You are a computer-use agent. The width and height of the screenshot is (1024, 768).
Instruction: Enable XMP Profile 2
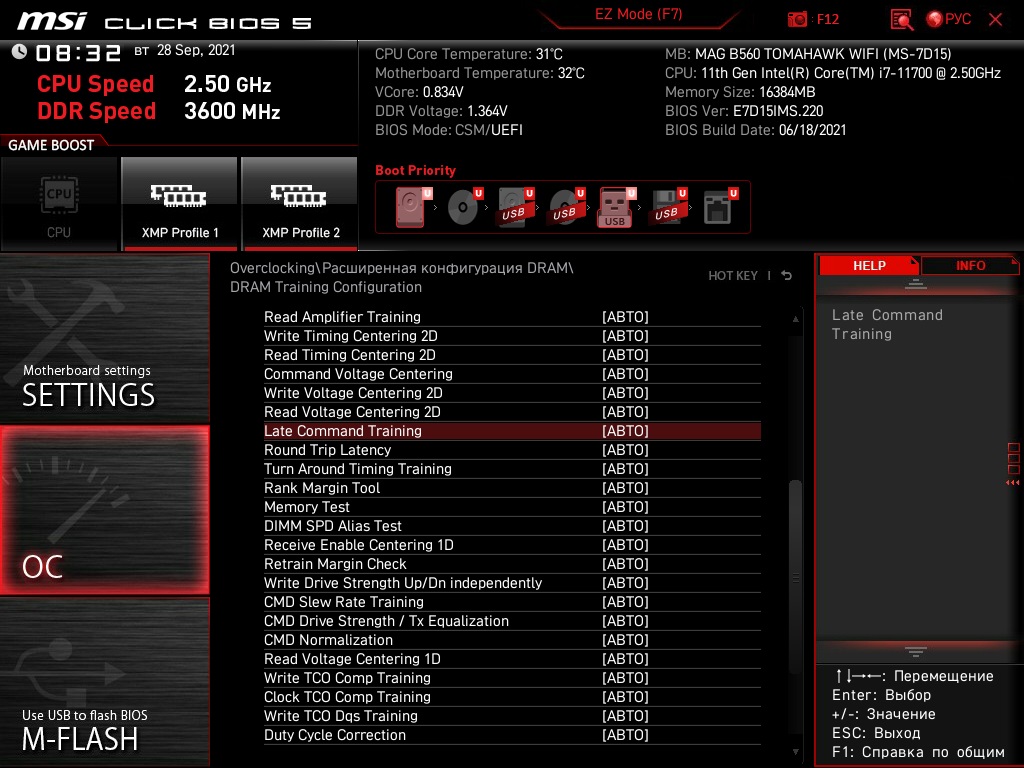(x=300, y=204)
